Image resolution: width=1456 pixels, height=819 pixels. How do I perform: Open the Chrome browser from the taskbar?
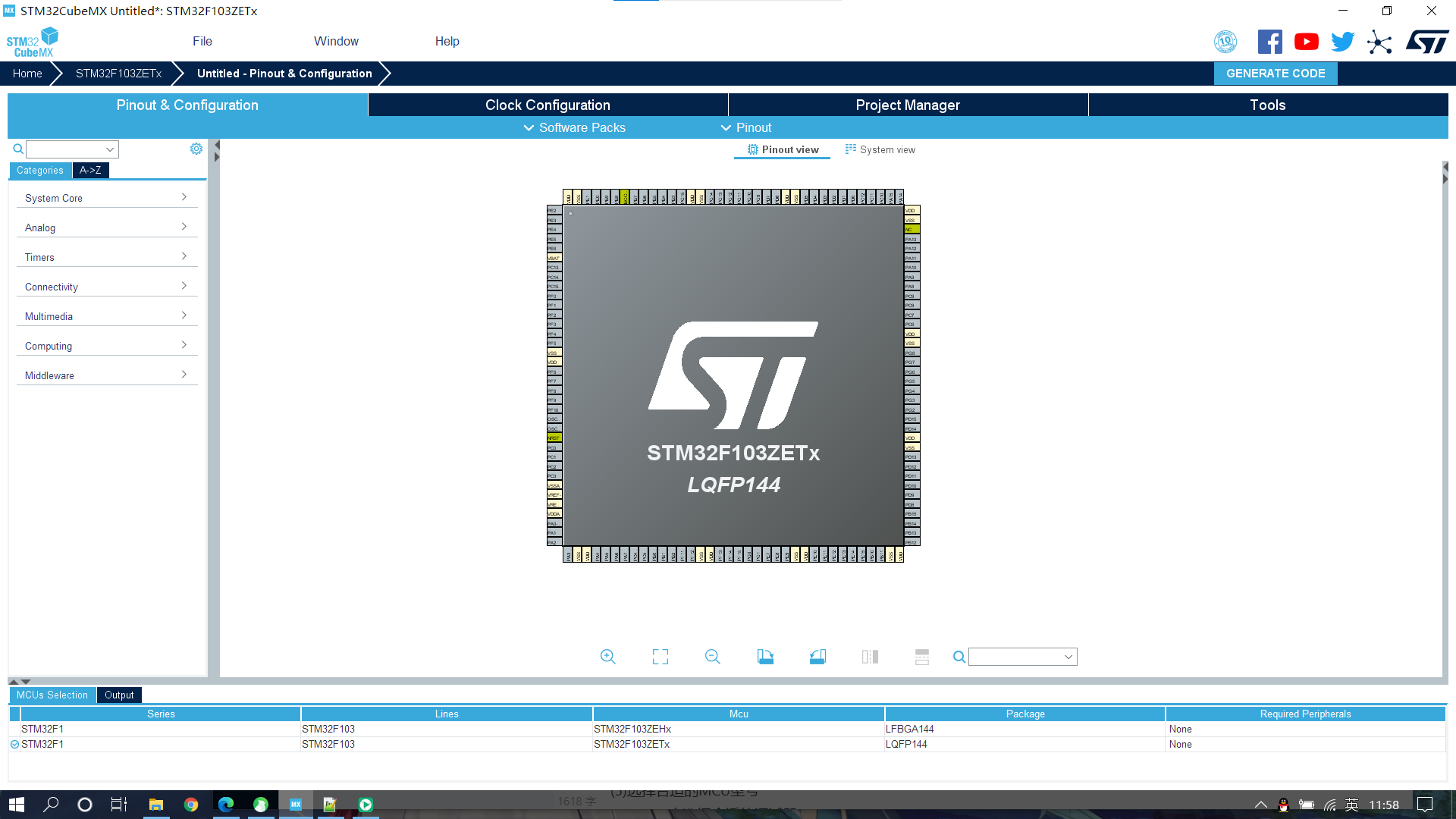tap(191, 805)
